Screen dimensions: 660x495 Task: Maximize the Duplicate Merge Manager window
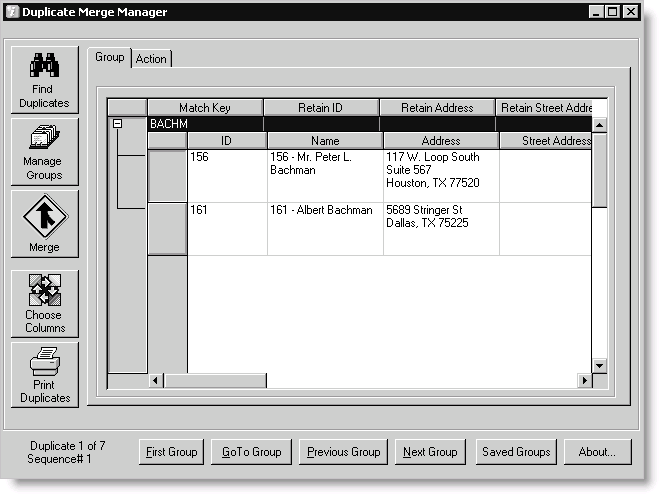(612, 12)
